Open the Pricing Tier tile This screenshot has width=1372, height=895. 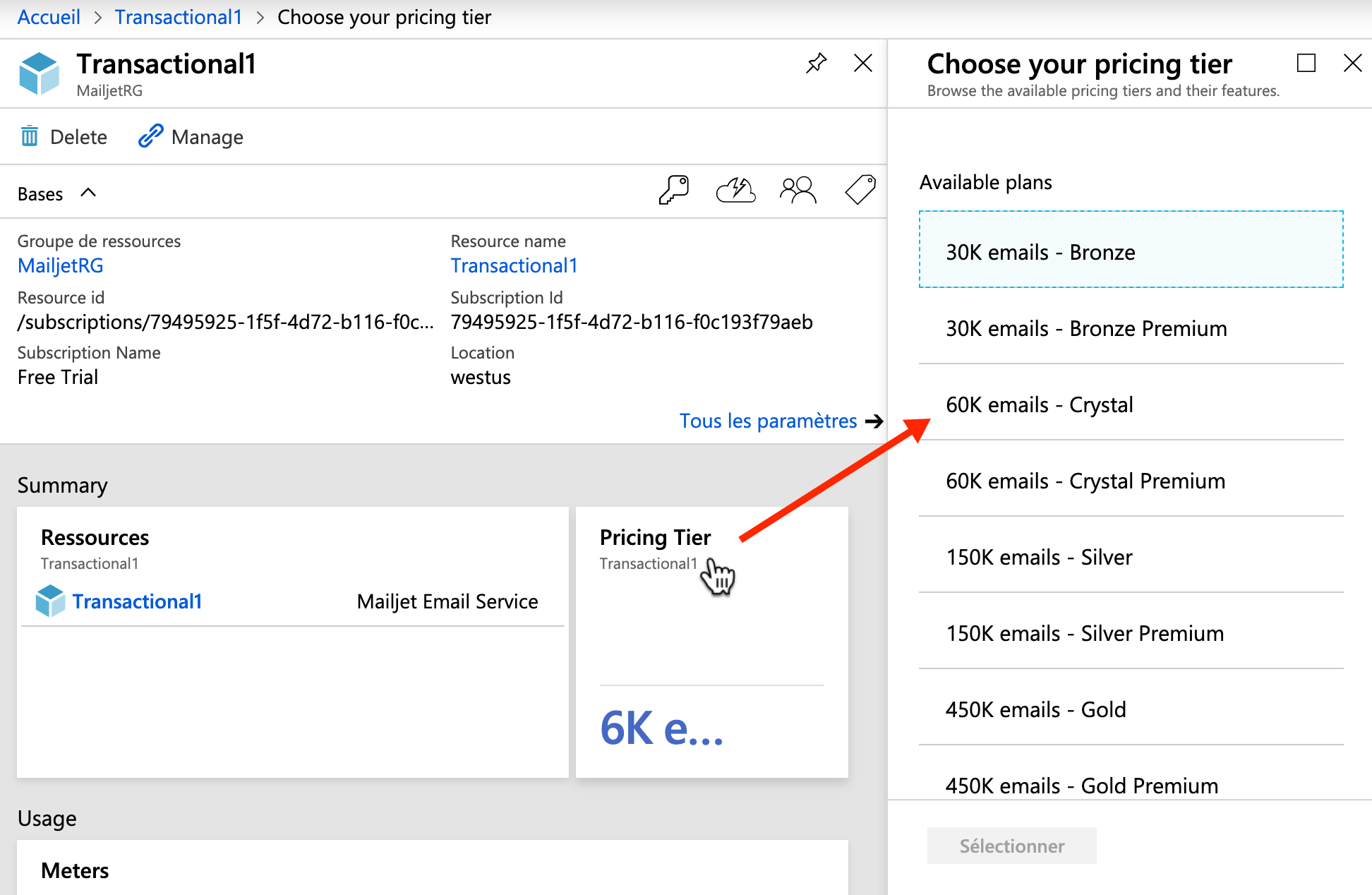coord(712,642)
